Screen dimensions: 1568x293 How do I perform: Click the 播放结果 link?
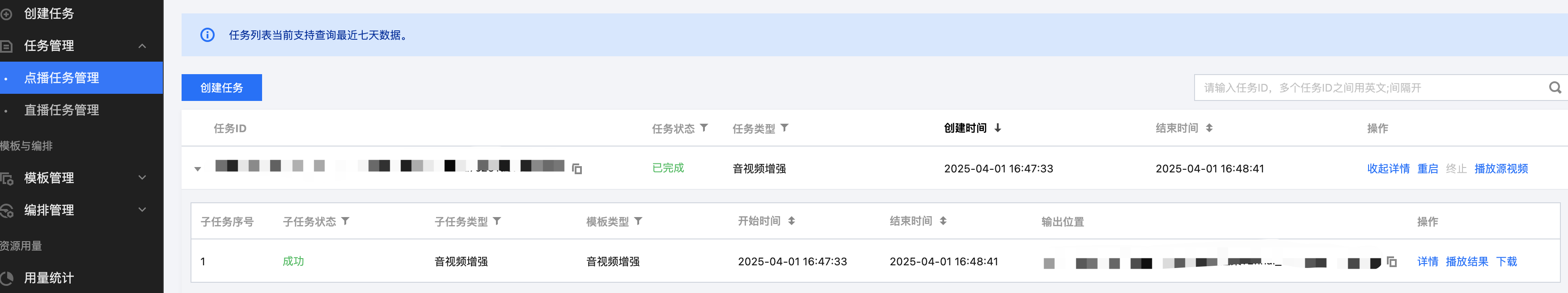click(1466, 261)
